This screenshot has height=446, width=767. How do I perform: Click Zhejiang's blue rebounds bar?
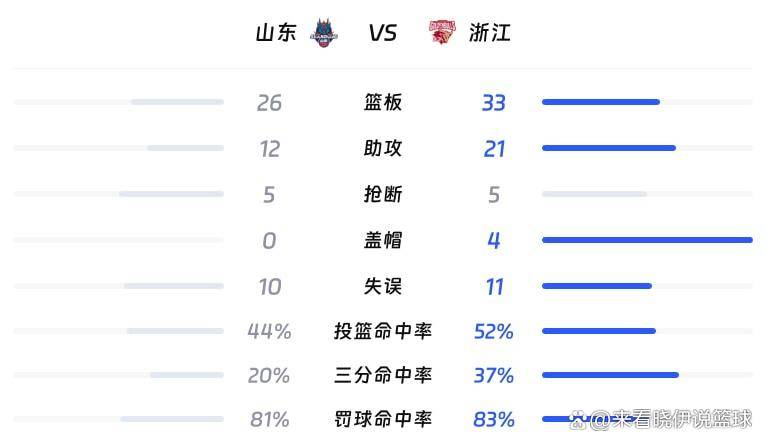click(x=600, y=102)
